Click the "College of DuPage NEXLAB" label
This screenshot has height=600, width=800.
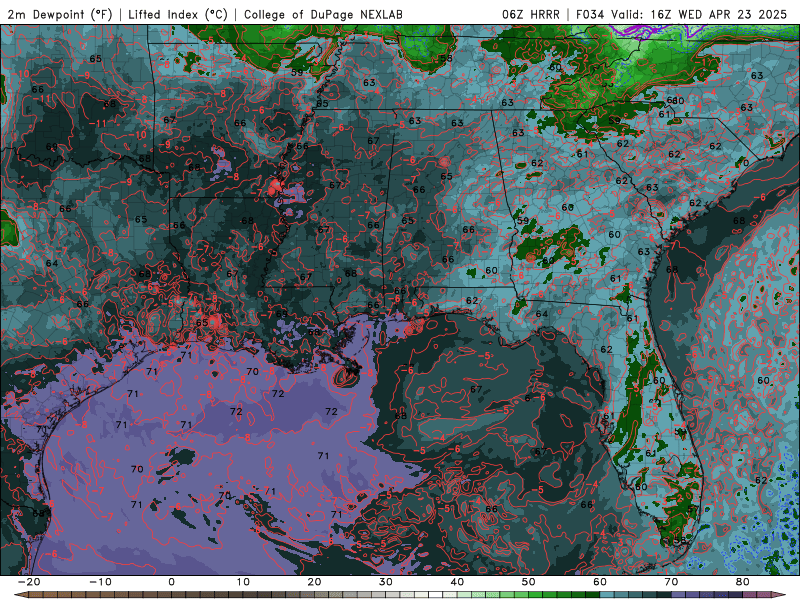323,14
